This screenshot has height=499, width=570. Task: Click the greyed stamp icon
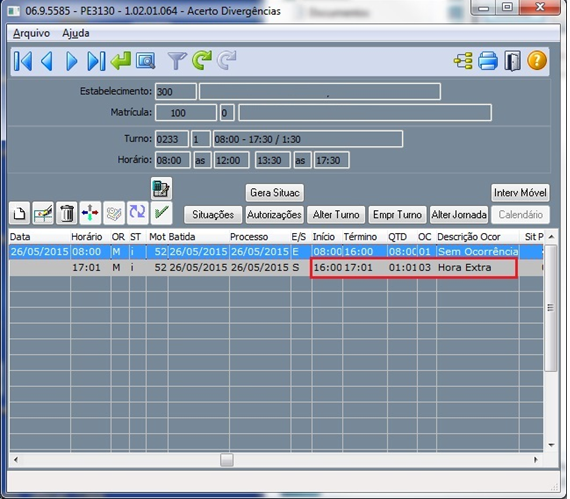coord(114,213)
